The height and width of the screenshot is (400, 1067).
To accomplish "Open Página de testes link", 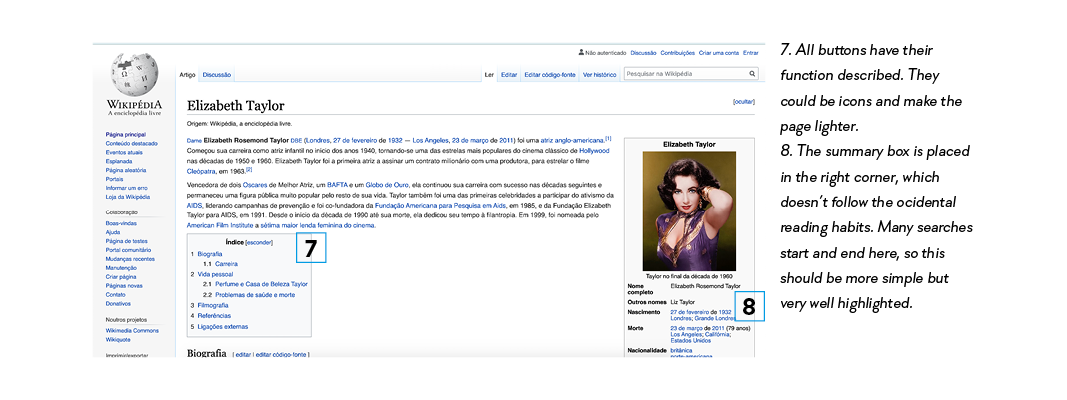I will 127,241.
